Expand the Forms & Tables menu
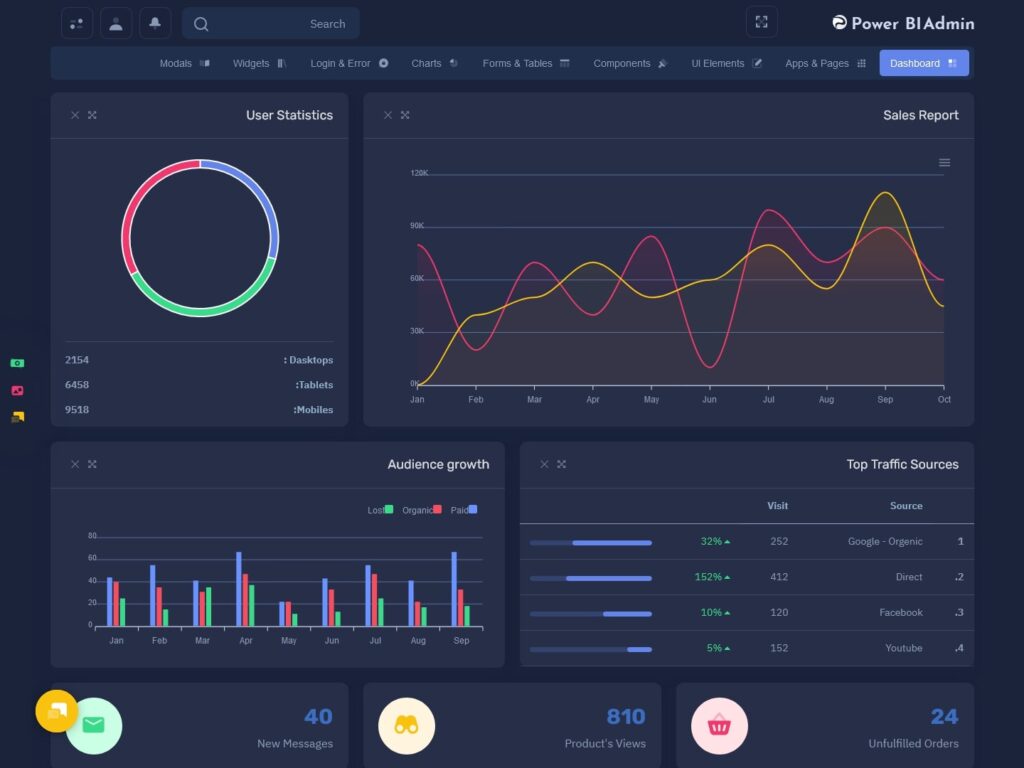 coord(525,63)
